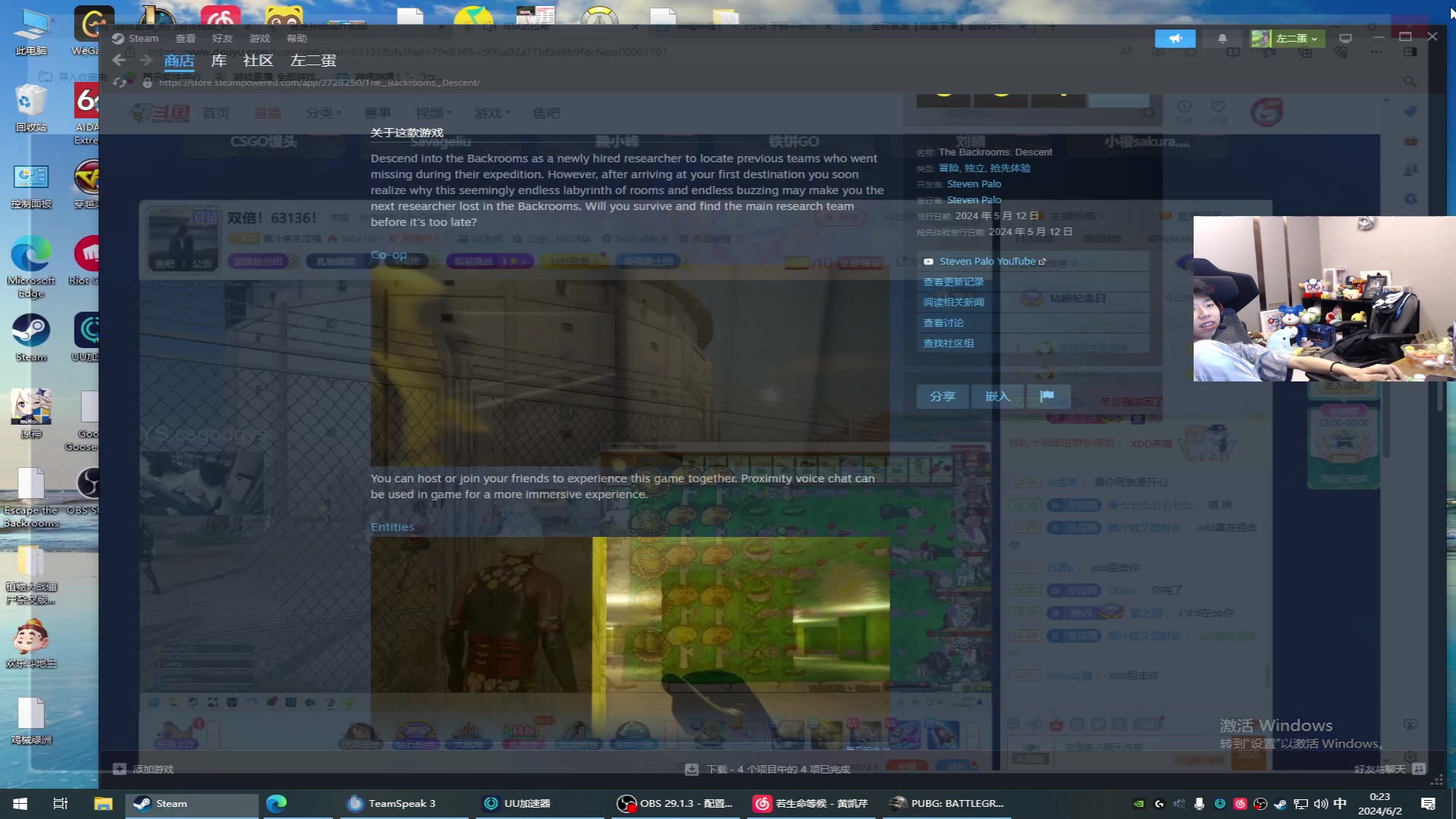Open File Explorer from taskbar

click(x=103, y=804)
